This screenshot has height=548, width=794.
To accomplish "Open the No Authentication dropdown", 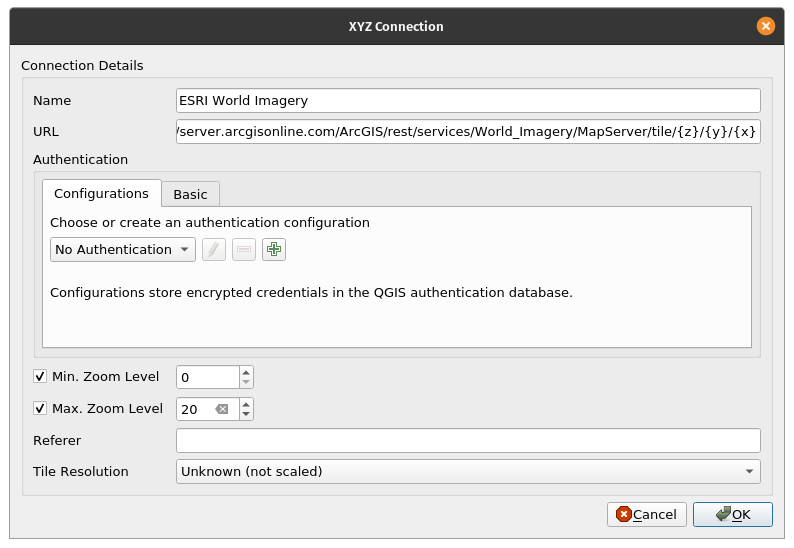I will 123,250.
